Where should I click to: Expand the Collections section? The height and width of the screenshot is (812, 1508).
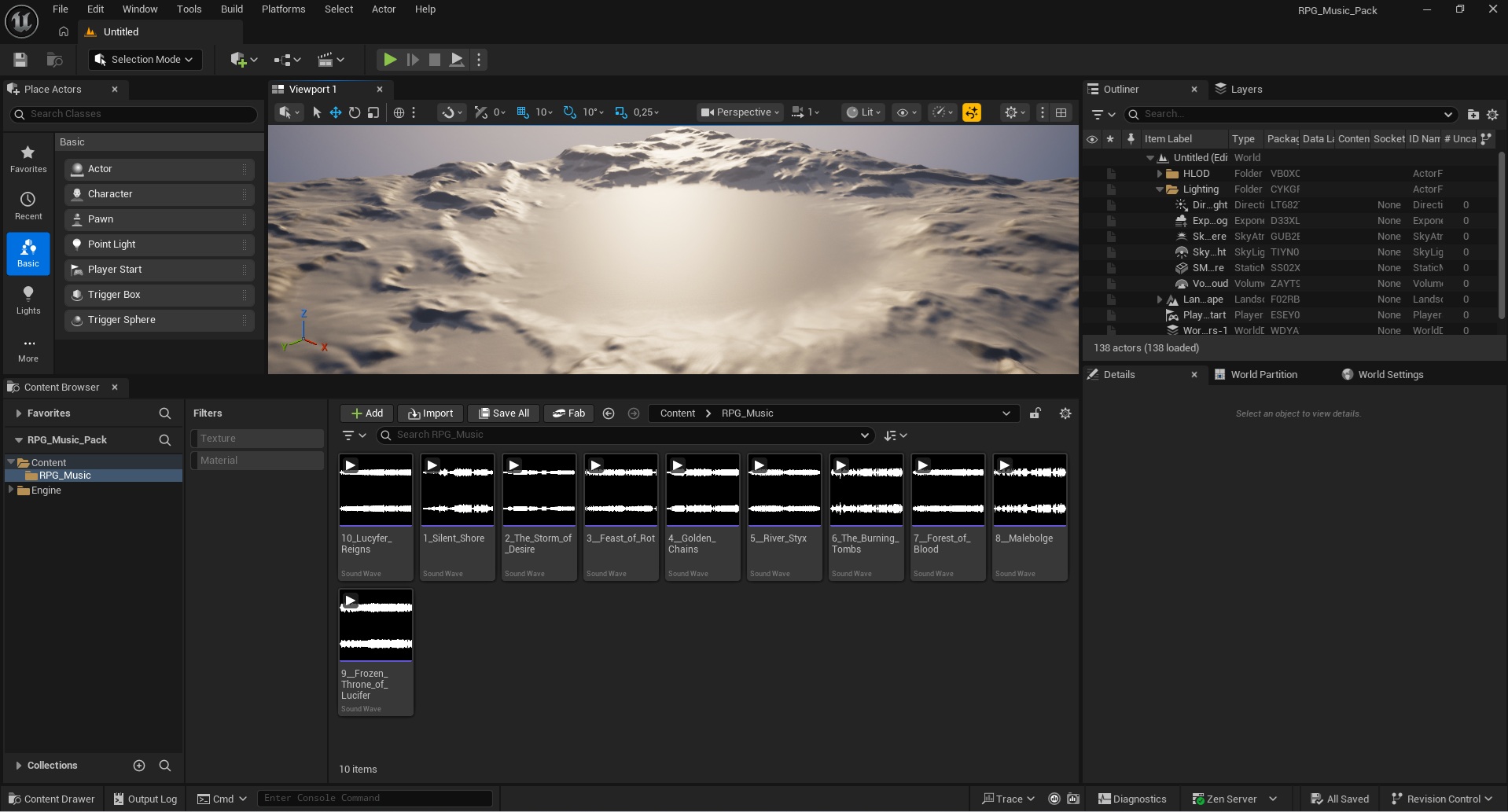click(x=19, y=766)
